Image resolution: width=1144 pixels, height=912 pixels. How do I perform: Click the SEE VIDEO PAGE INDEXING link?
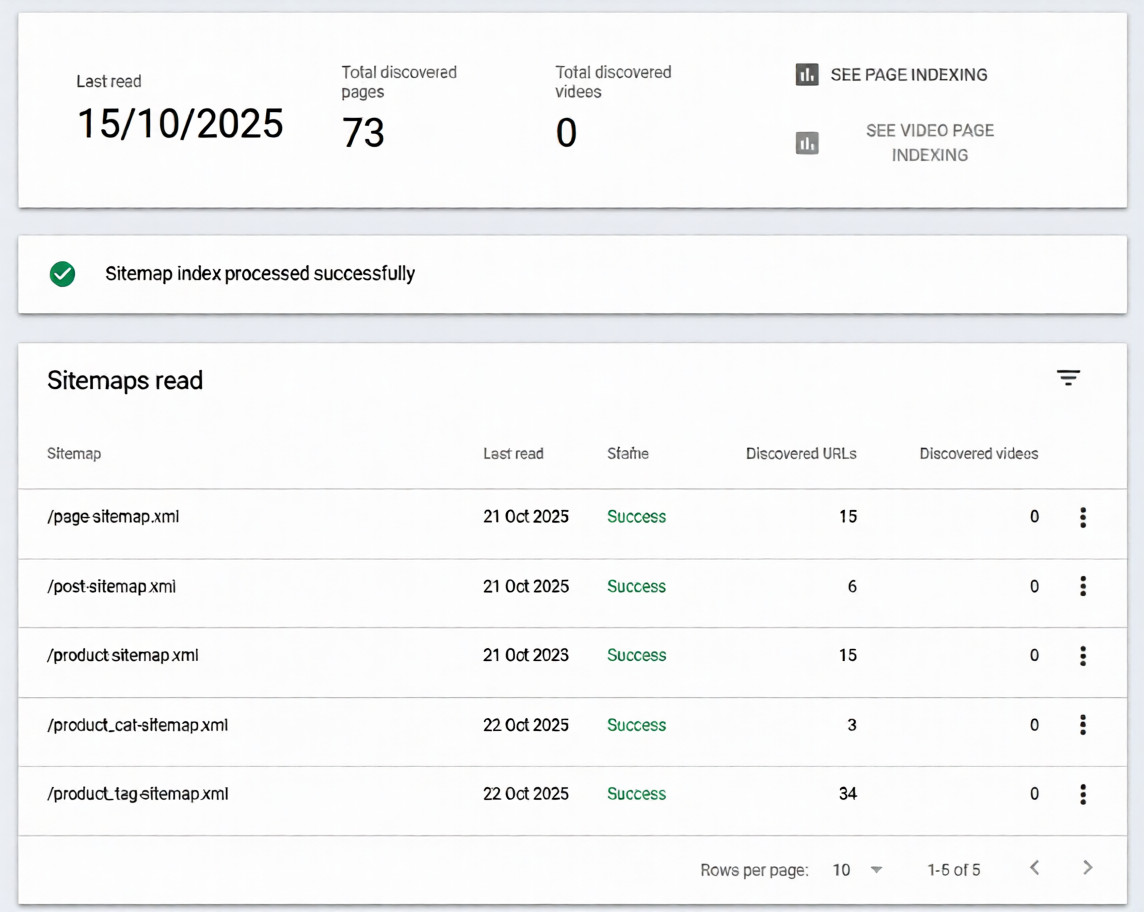929,142
